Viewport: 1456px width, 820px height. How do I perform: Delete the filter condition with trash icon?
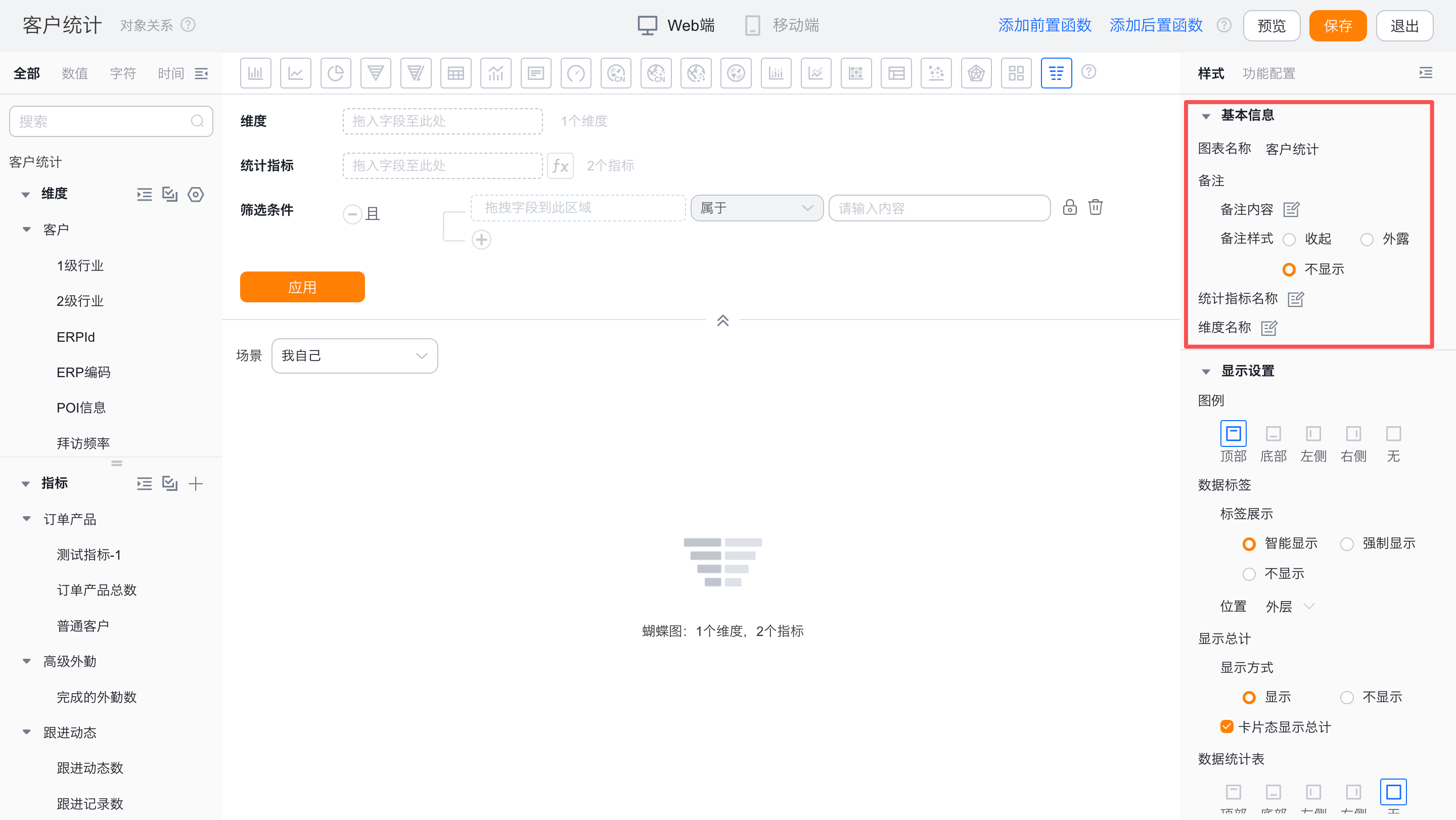[1095, 207]
